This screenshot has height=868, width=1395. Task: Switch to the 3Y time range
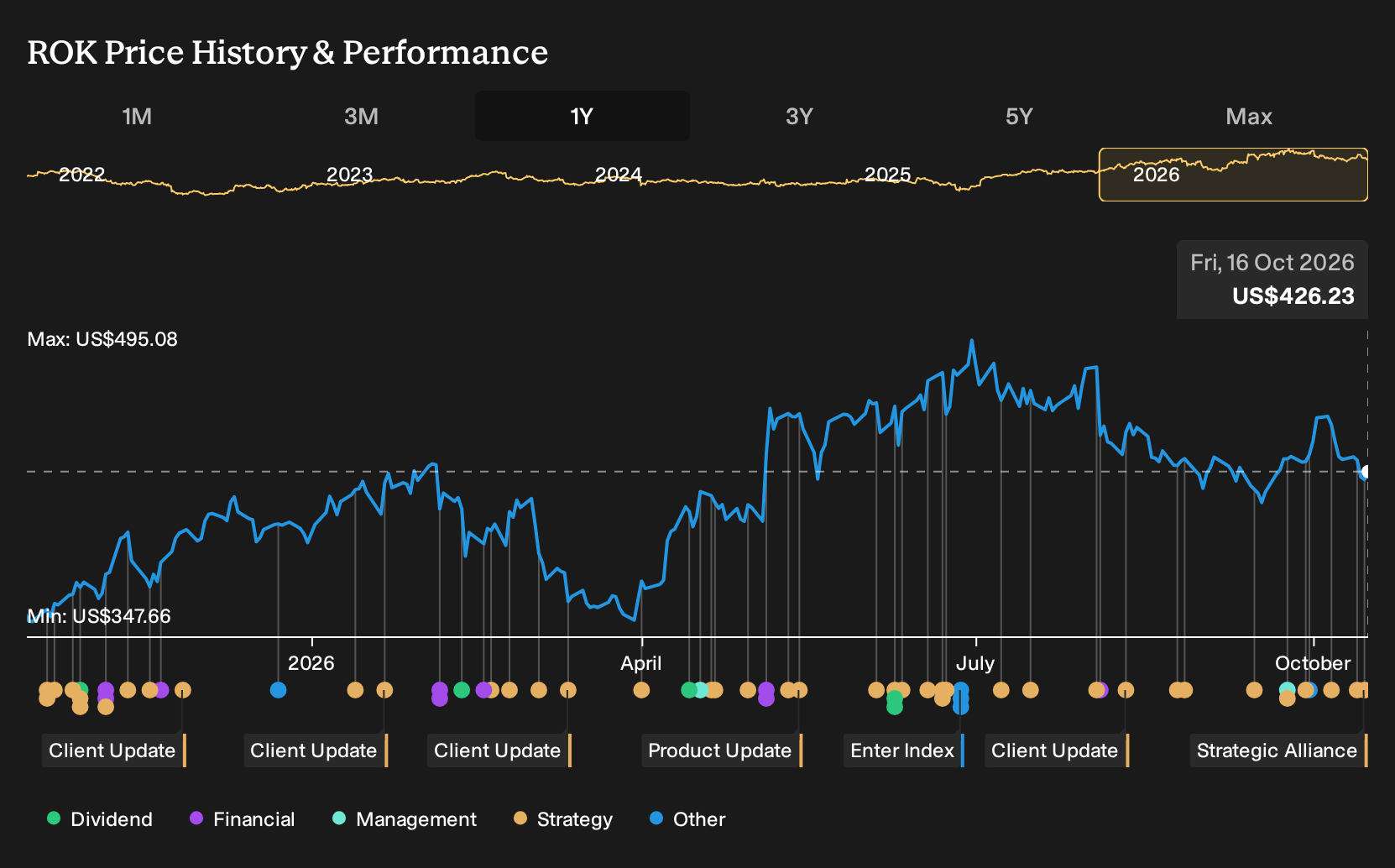click(x=799, y=116)
